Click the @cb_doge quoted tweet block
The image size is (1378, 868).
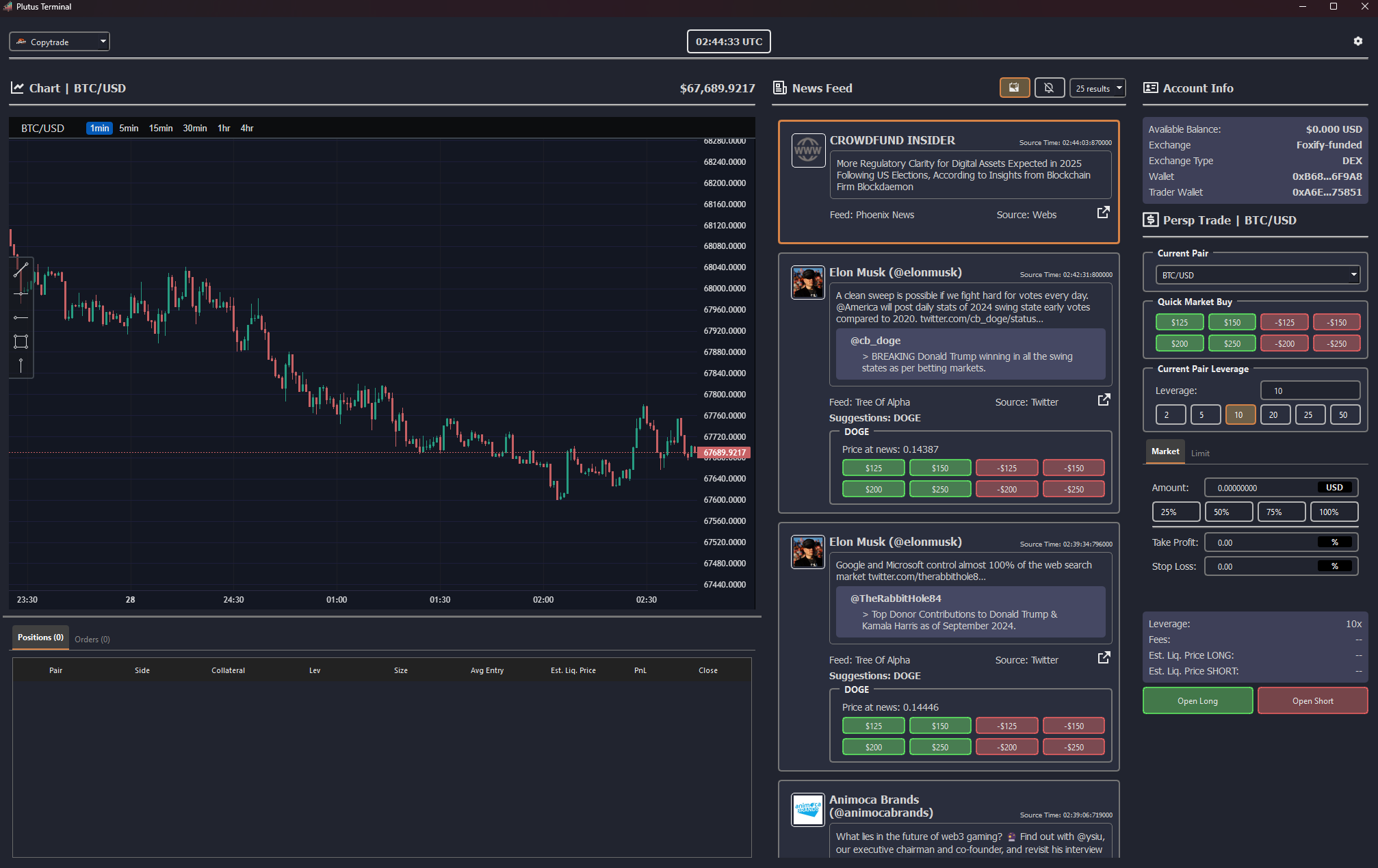coord(970,354)
